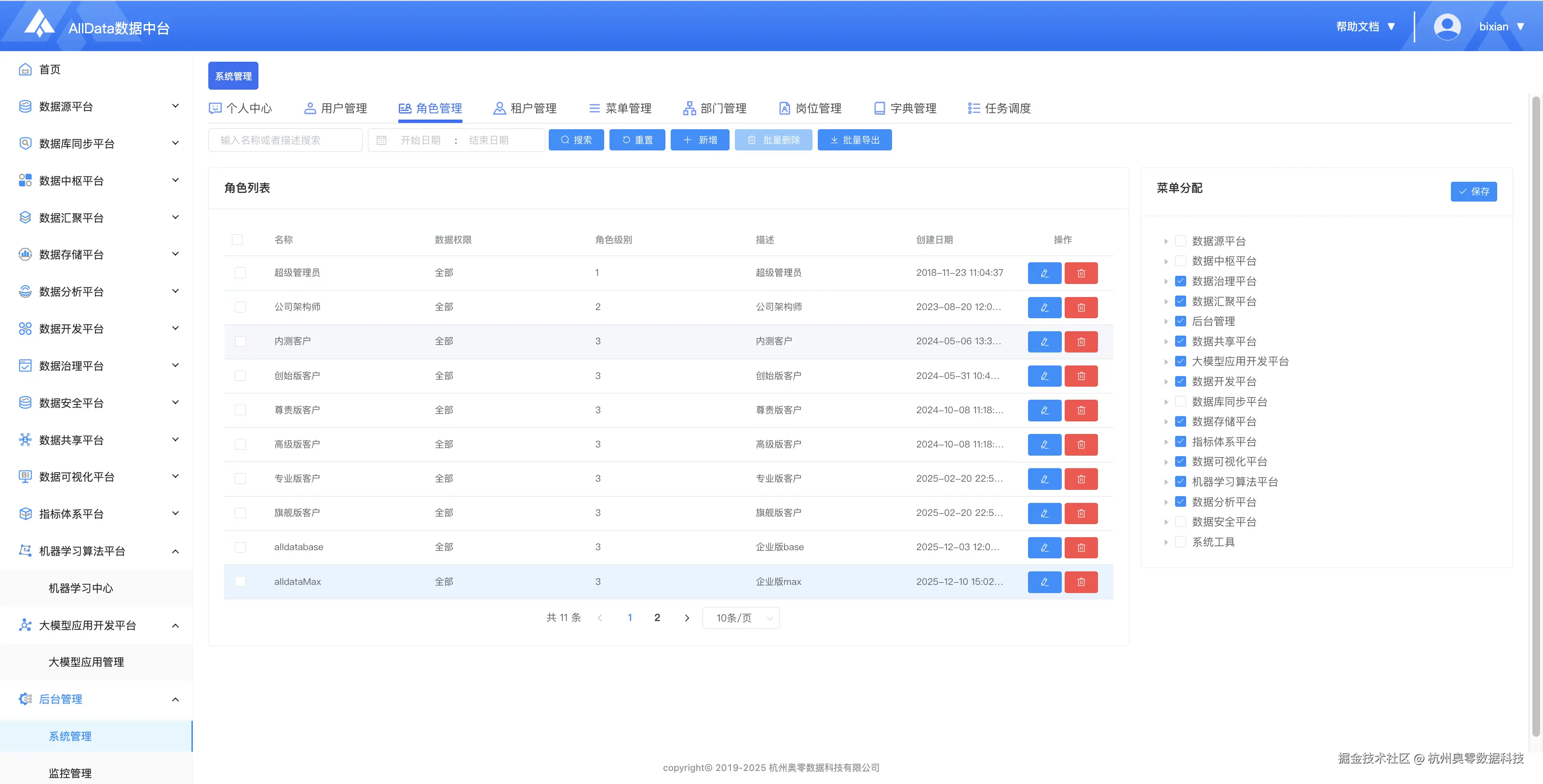Click the name or description search field

click(285, 140)
